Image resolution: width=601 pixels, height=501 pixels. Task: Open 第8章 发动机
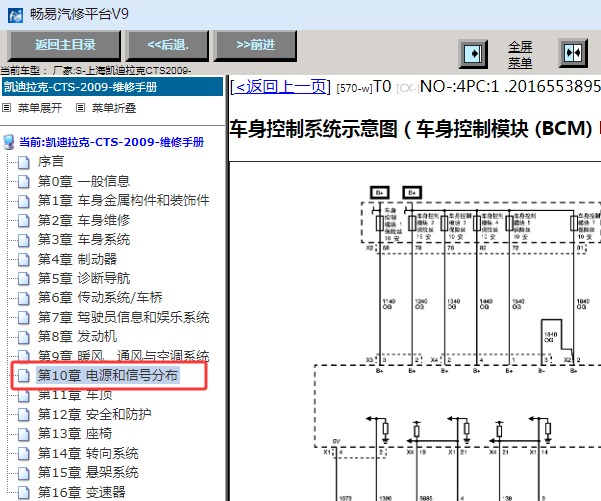tap(77, 337)
